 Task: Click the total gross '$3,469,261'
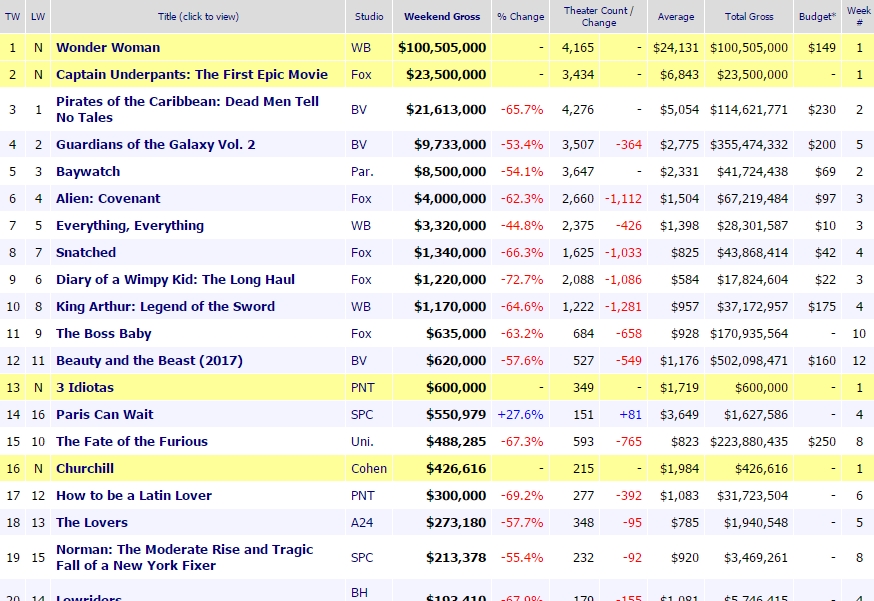756,558
